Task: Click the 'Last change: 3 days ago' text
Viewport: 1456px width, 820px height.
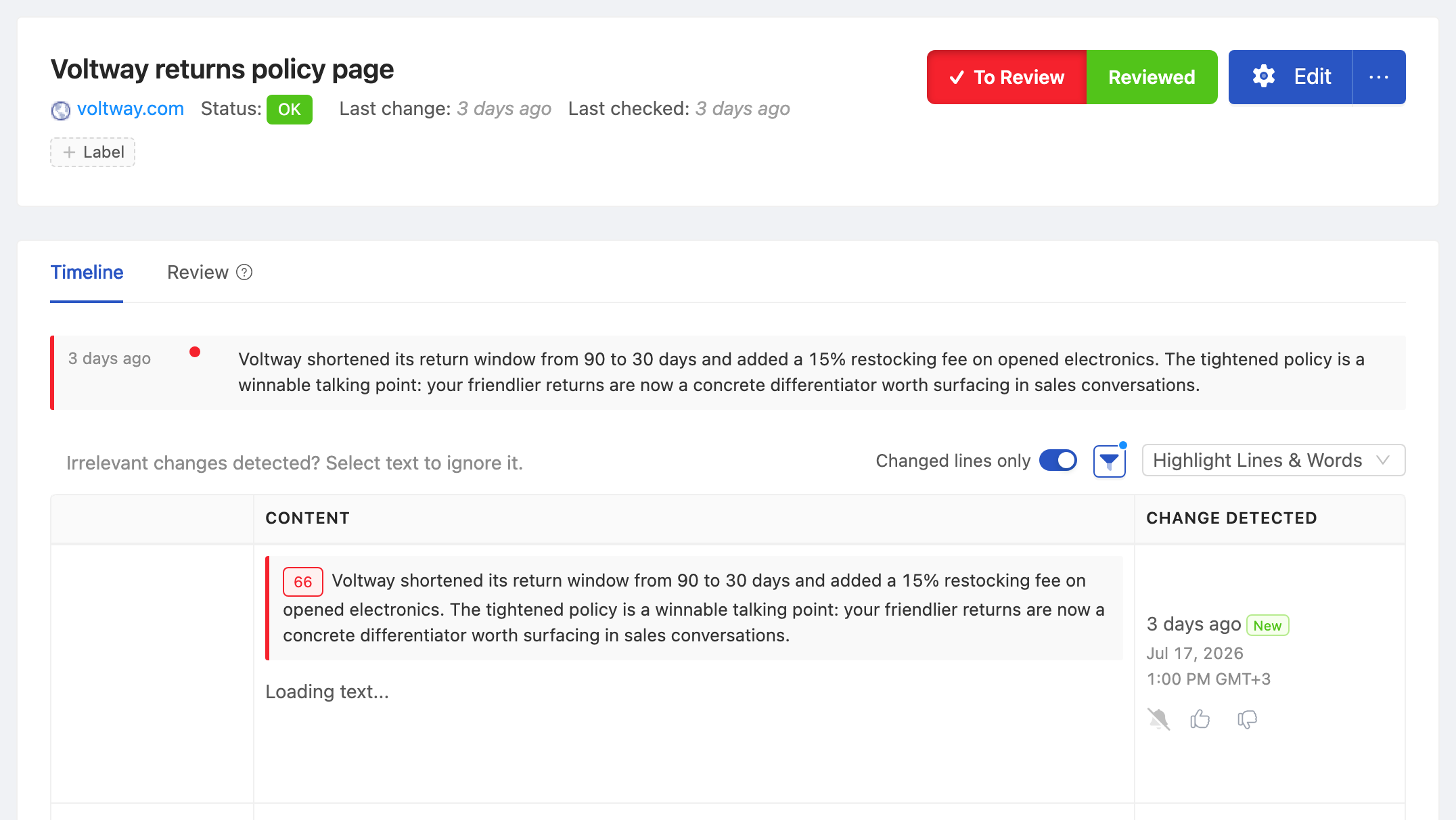Action: [445, 109]
